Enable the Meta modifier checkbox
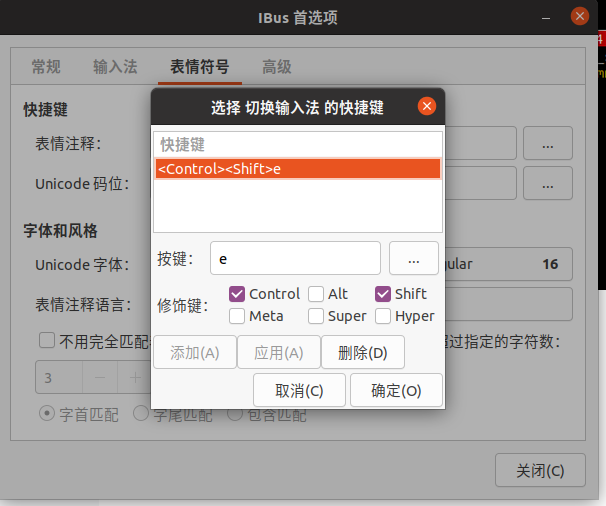 [237, 316]
